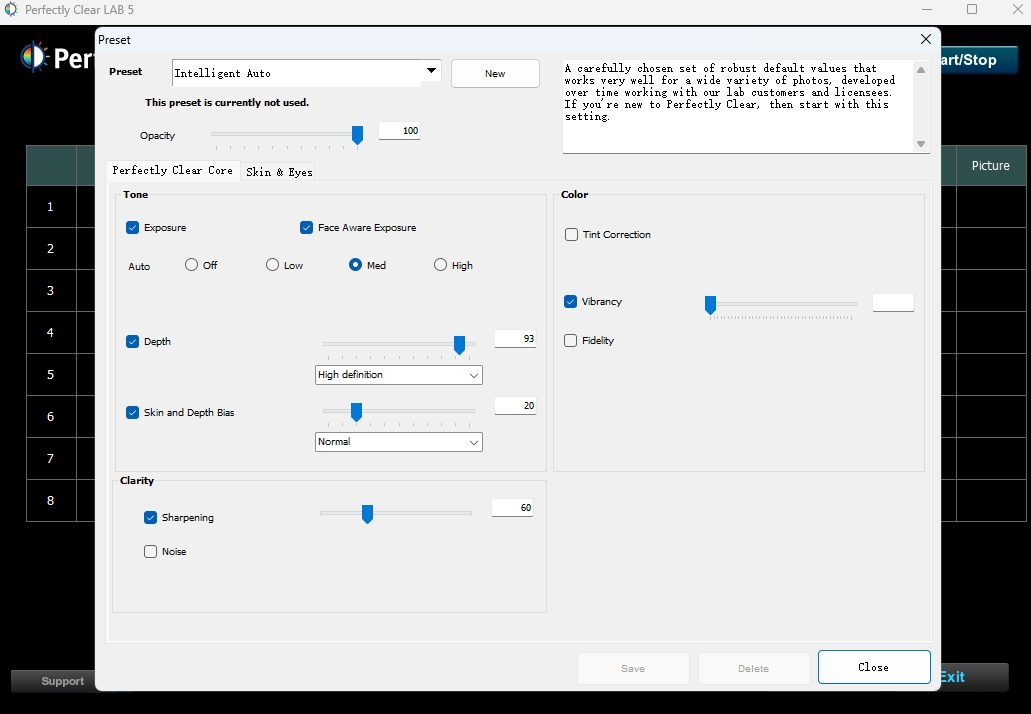The image size is (1031, 714).
Task: Click the Picture column header
Action: [x=990, y=166]
